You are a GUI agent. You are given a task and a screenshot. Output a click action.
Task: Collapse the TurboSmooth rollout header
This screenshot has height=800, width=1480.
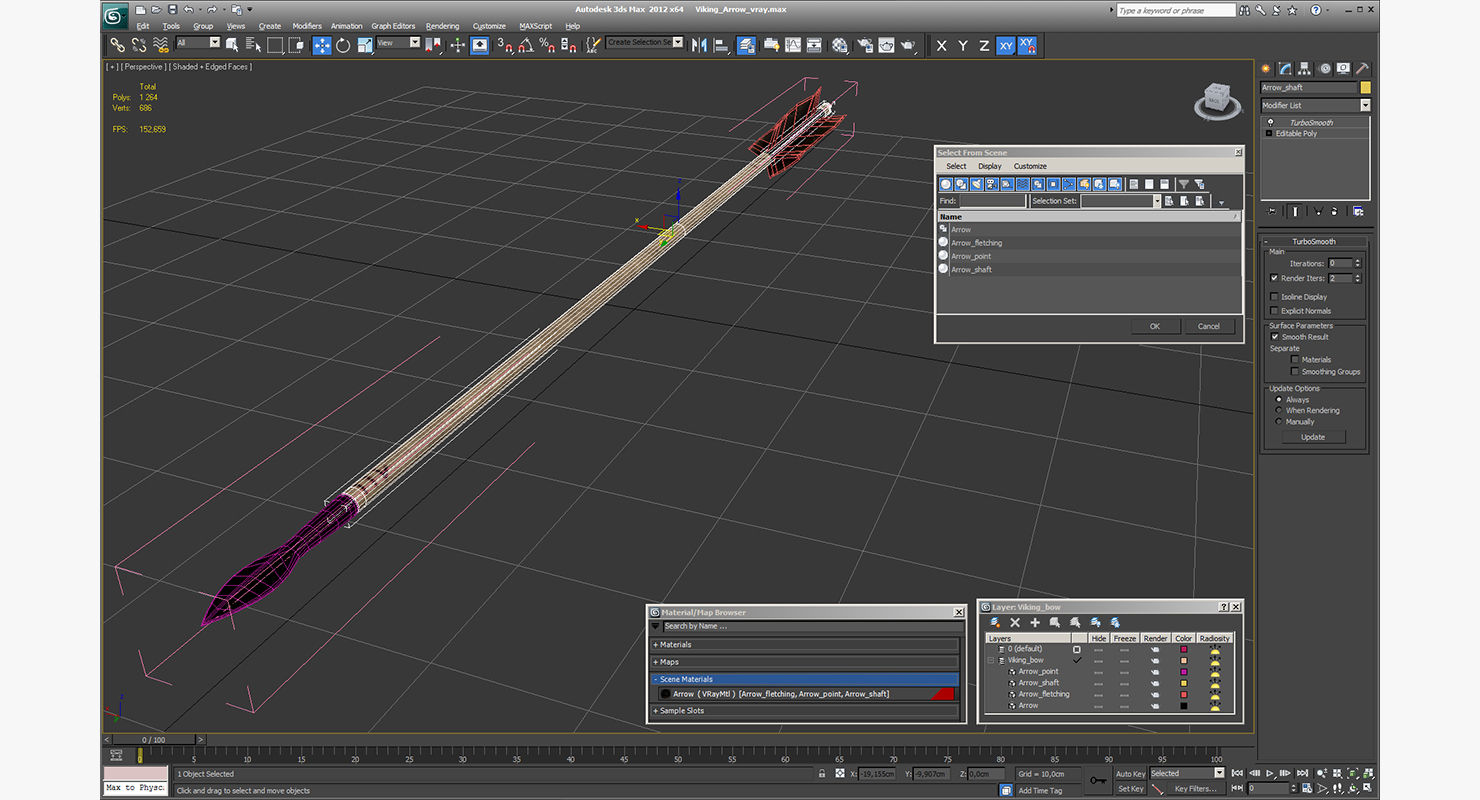coord(1314,241)
